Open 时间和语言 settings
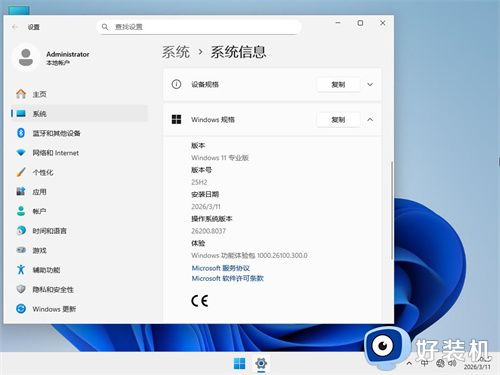Viewport: 500px width, 375px height. pos(79,231)
